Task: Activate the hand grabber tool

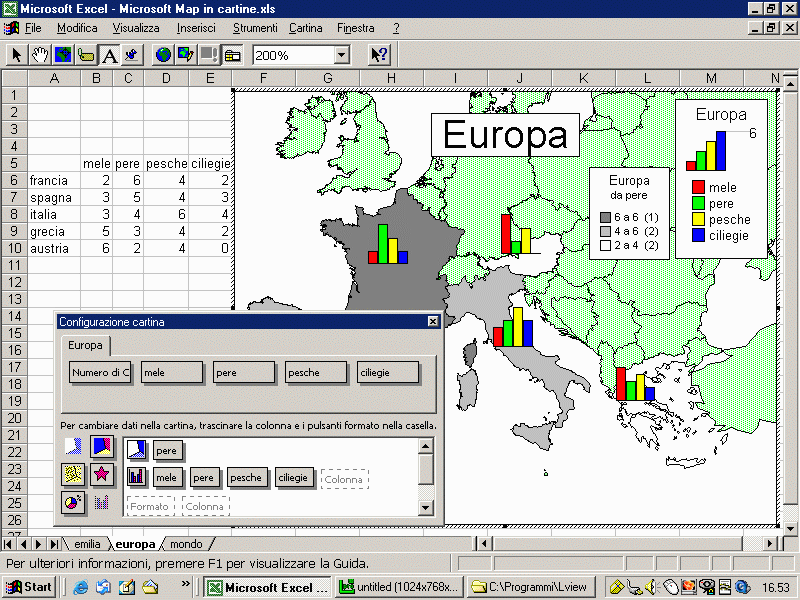Action: 40,54
